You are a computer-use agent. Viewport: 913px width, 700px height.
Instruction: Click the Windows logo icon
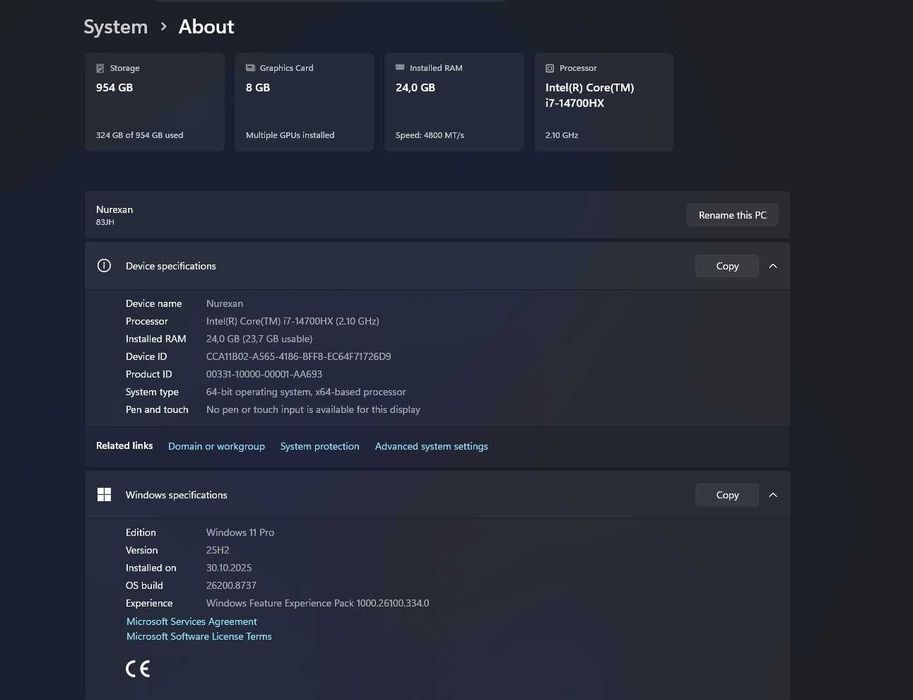click(104, 495)
